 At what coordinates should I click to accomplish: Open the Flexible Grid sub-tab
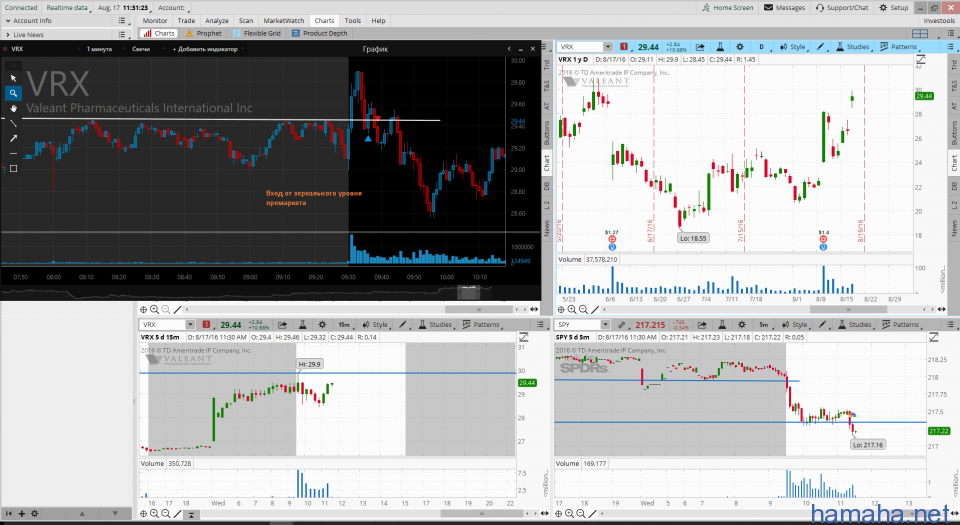(x=257, y=34)
